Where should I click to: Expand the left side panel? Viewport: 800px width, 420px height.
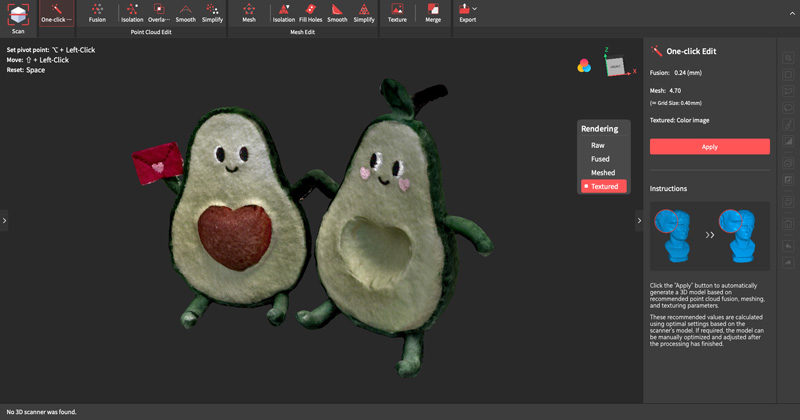(4, 220)
